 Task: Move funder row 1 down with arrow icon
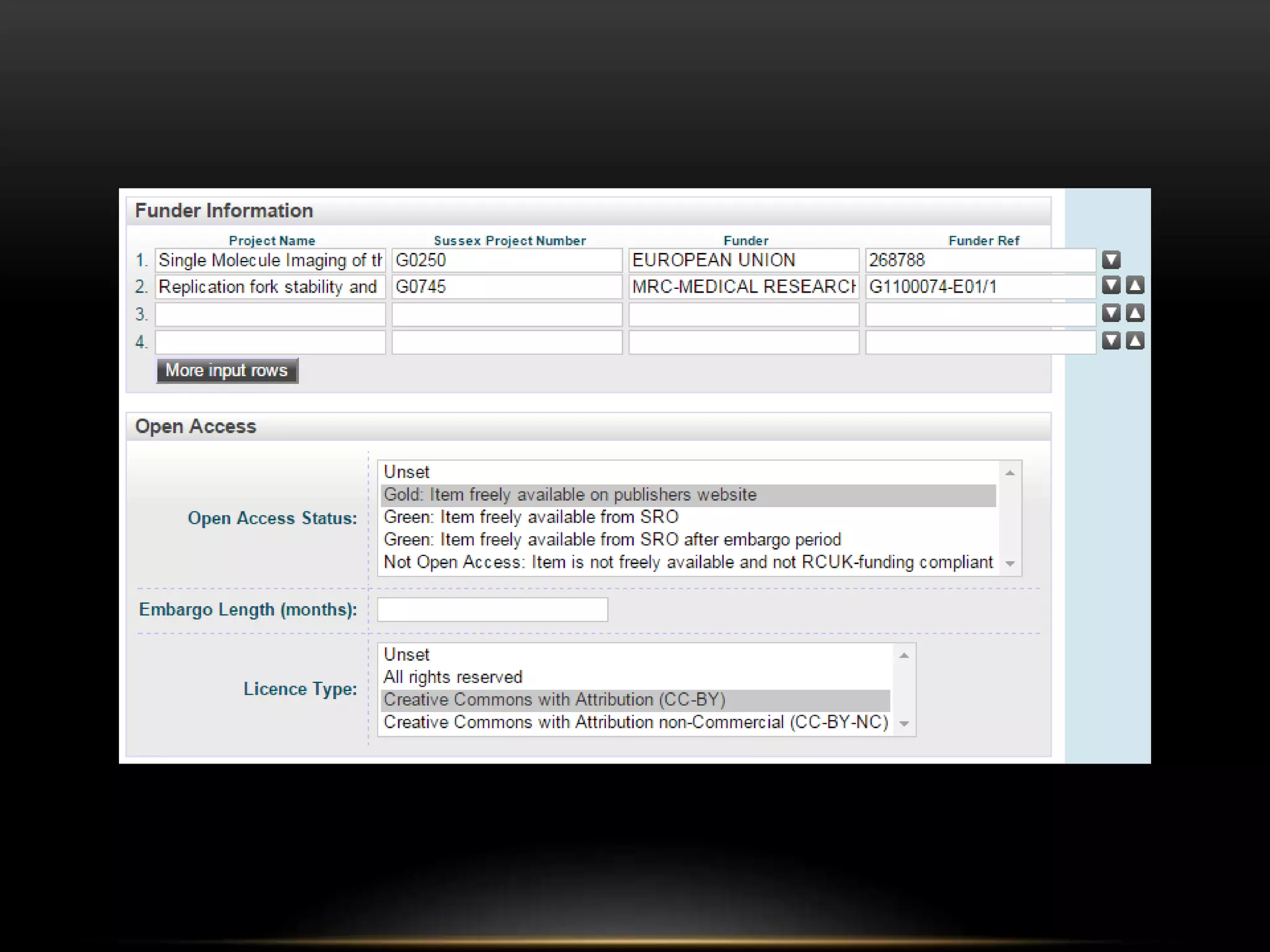(1111, 260)
